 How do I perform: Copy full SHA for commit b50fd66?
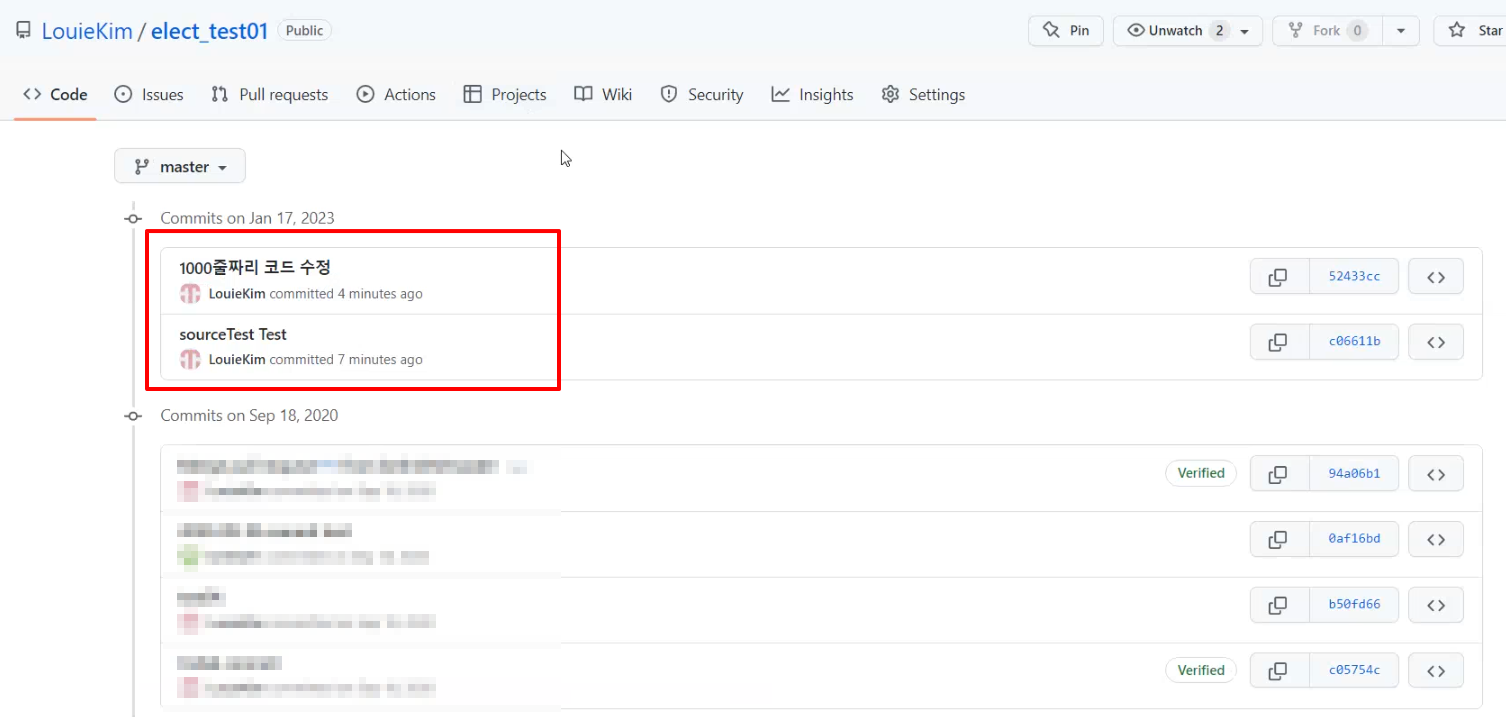pos(1279,605)
